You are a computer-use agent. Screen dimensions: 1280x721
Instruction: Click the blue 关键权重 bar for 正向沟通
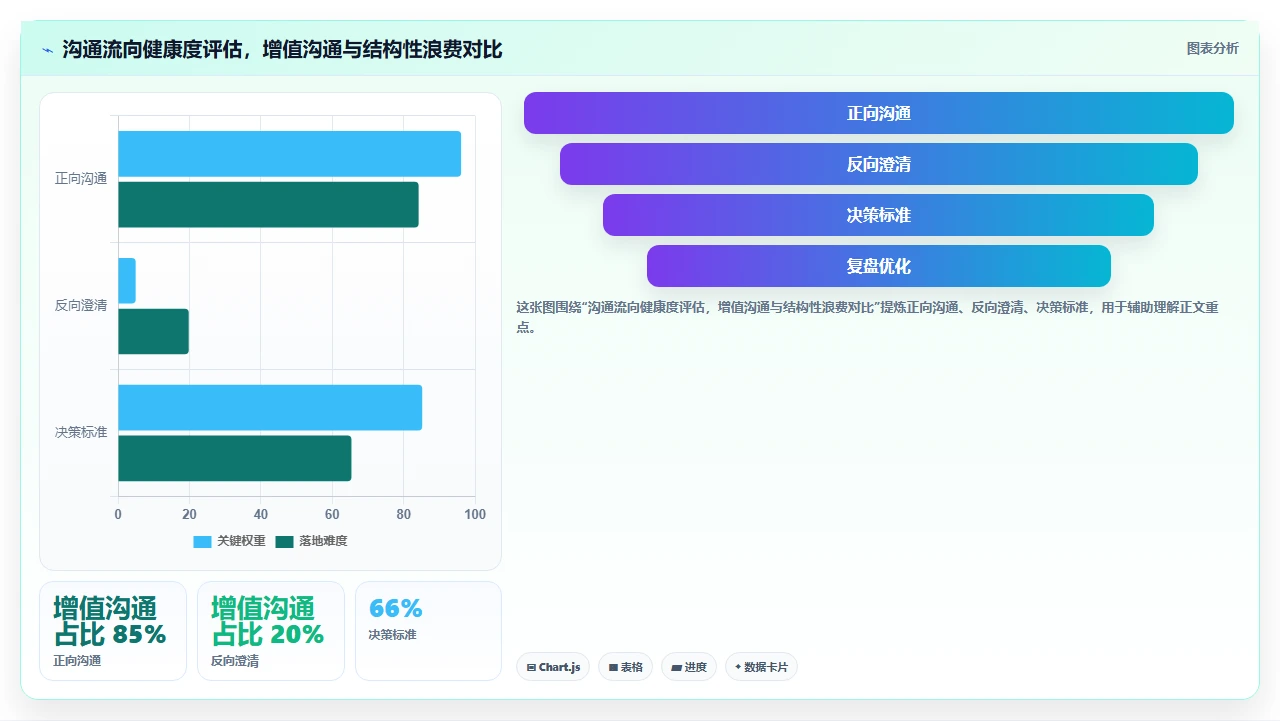289,154
